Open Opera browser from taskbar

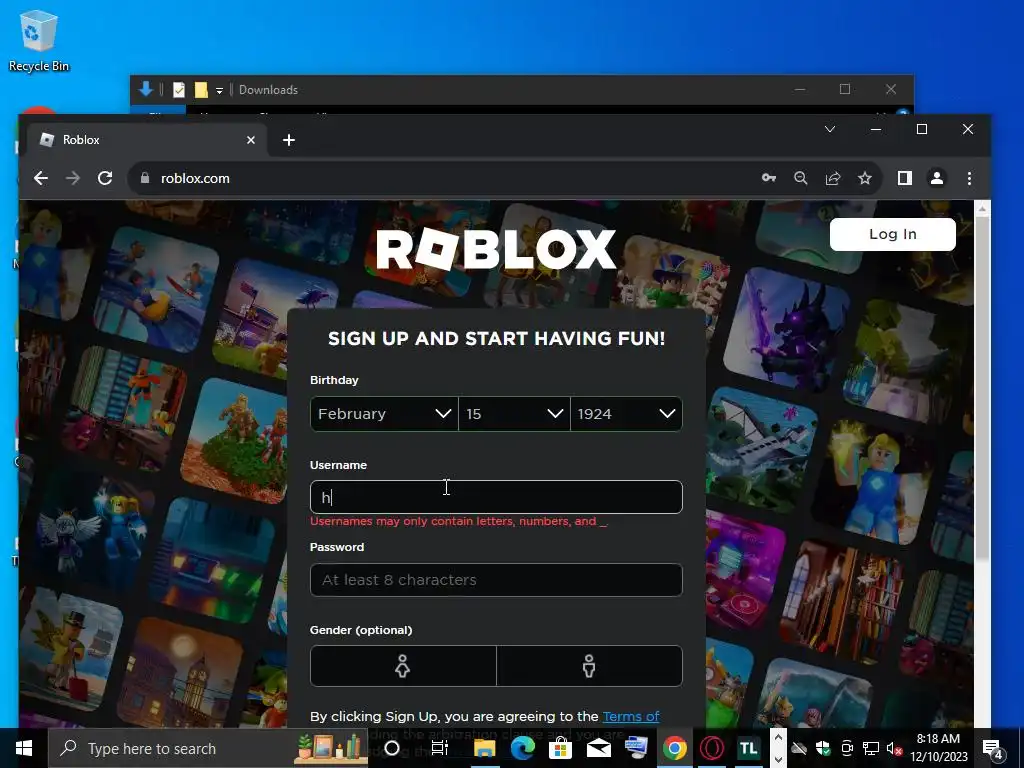(712, 748)
